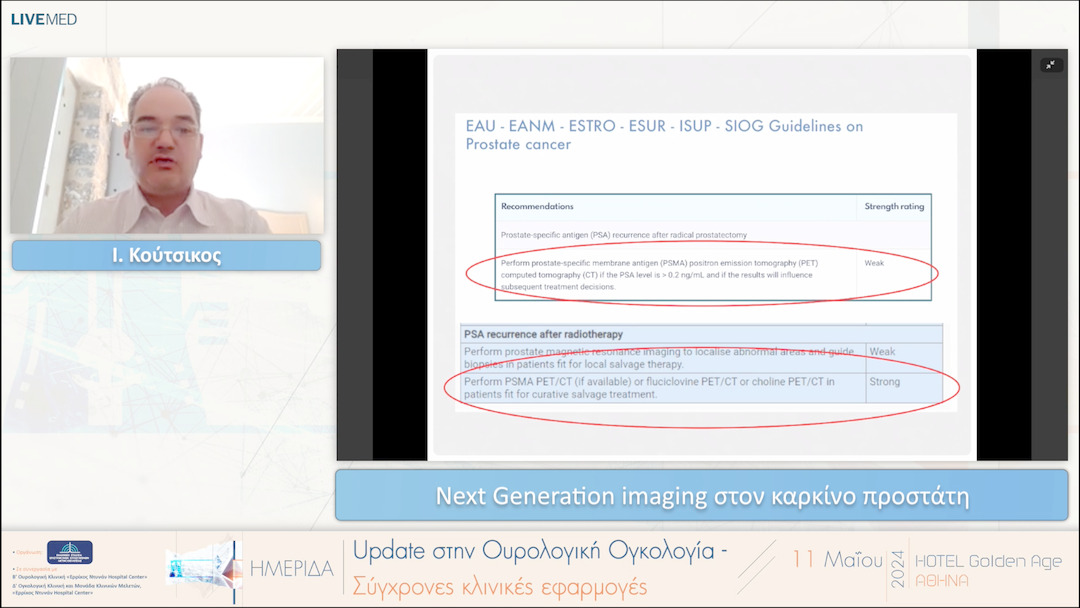Screen dimensions: 1080x608
Task: Select the slanted divider lines icon near date
Action: 757,561
